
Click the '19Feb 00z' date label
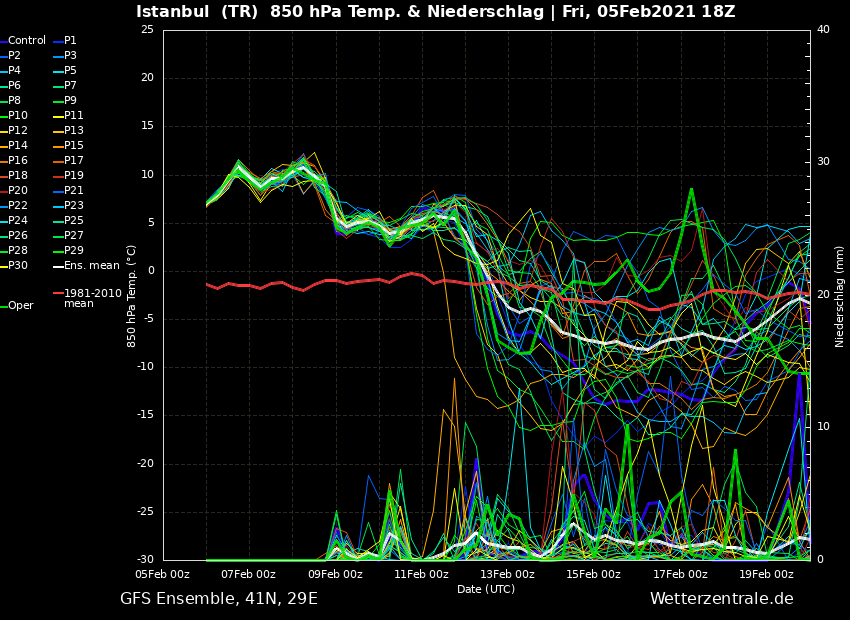(x=766, y=574)
